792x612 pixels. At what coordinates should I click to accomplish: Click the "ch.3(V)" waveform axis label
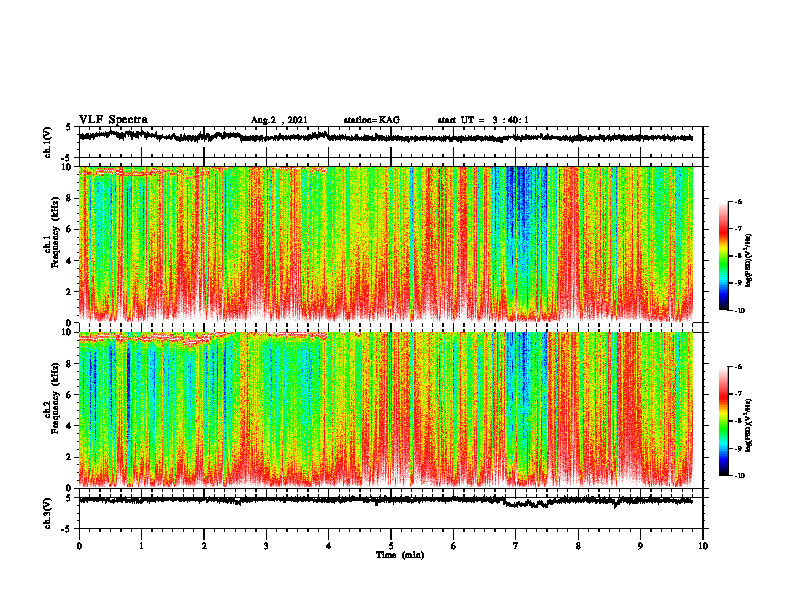point(47,513)
